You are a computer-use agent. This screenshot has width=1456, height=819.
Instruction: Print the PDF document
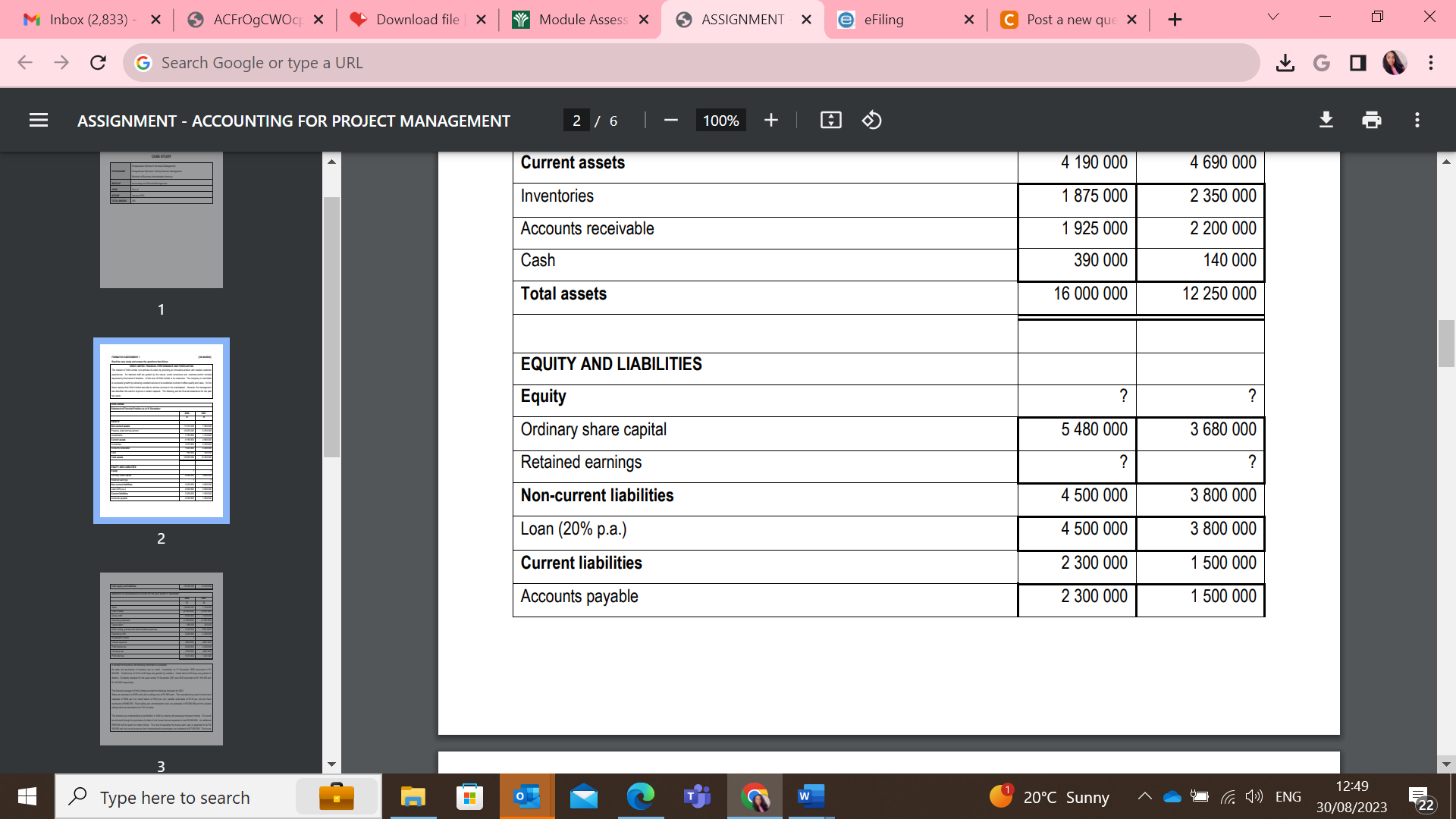coord(1372,121)
